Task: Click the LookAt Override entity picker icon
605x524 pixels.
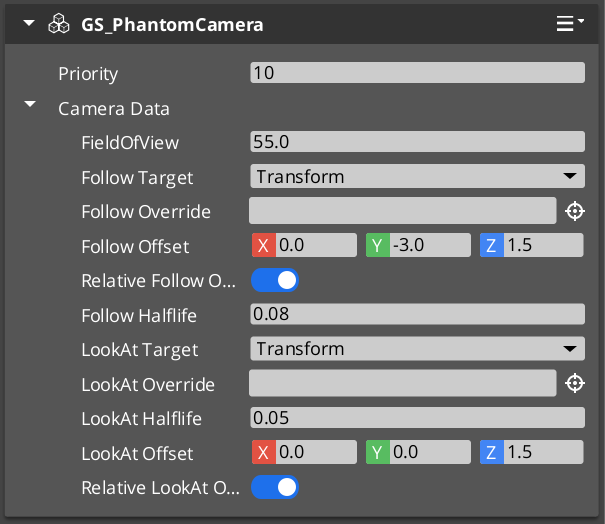Action: (574, 383)
